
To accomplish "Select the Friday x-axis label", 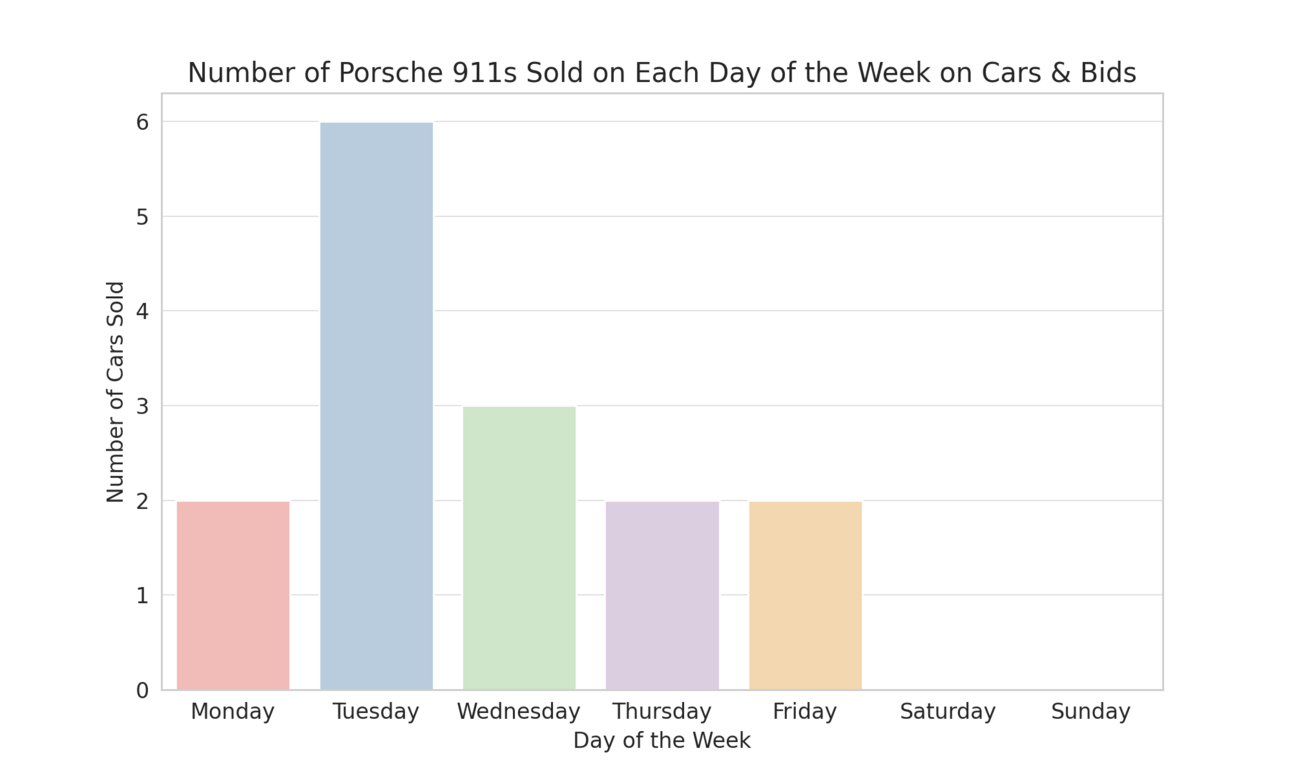I will point(805,712).
